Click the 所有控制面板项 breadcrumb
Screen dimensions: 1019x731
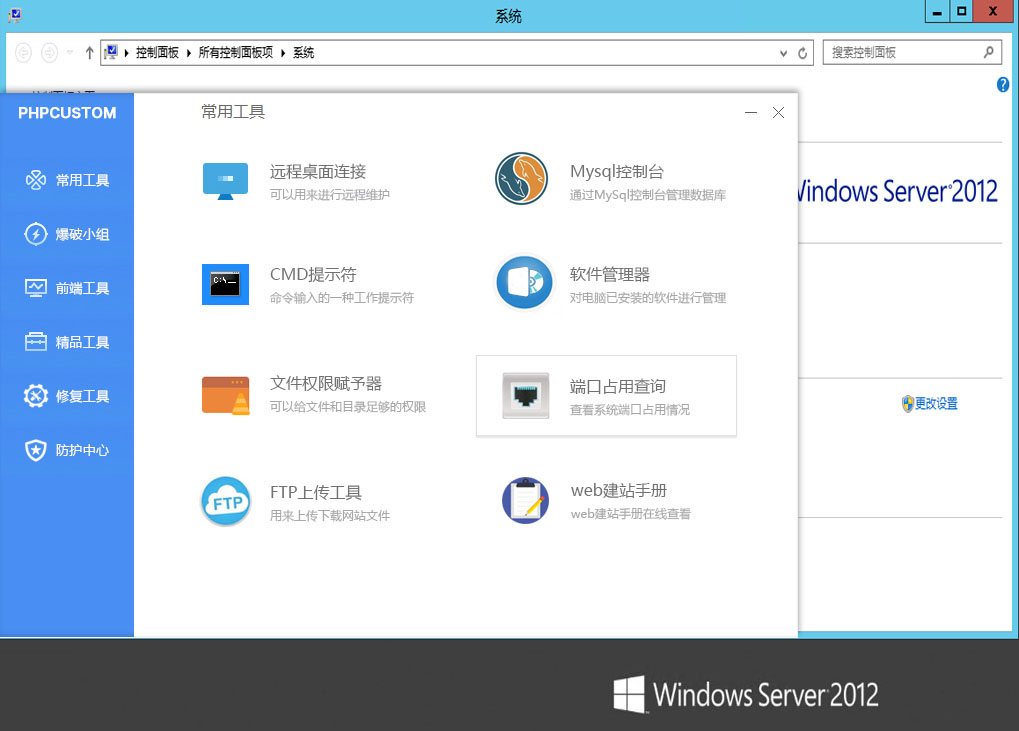point(235,53)
